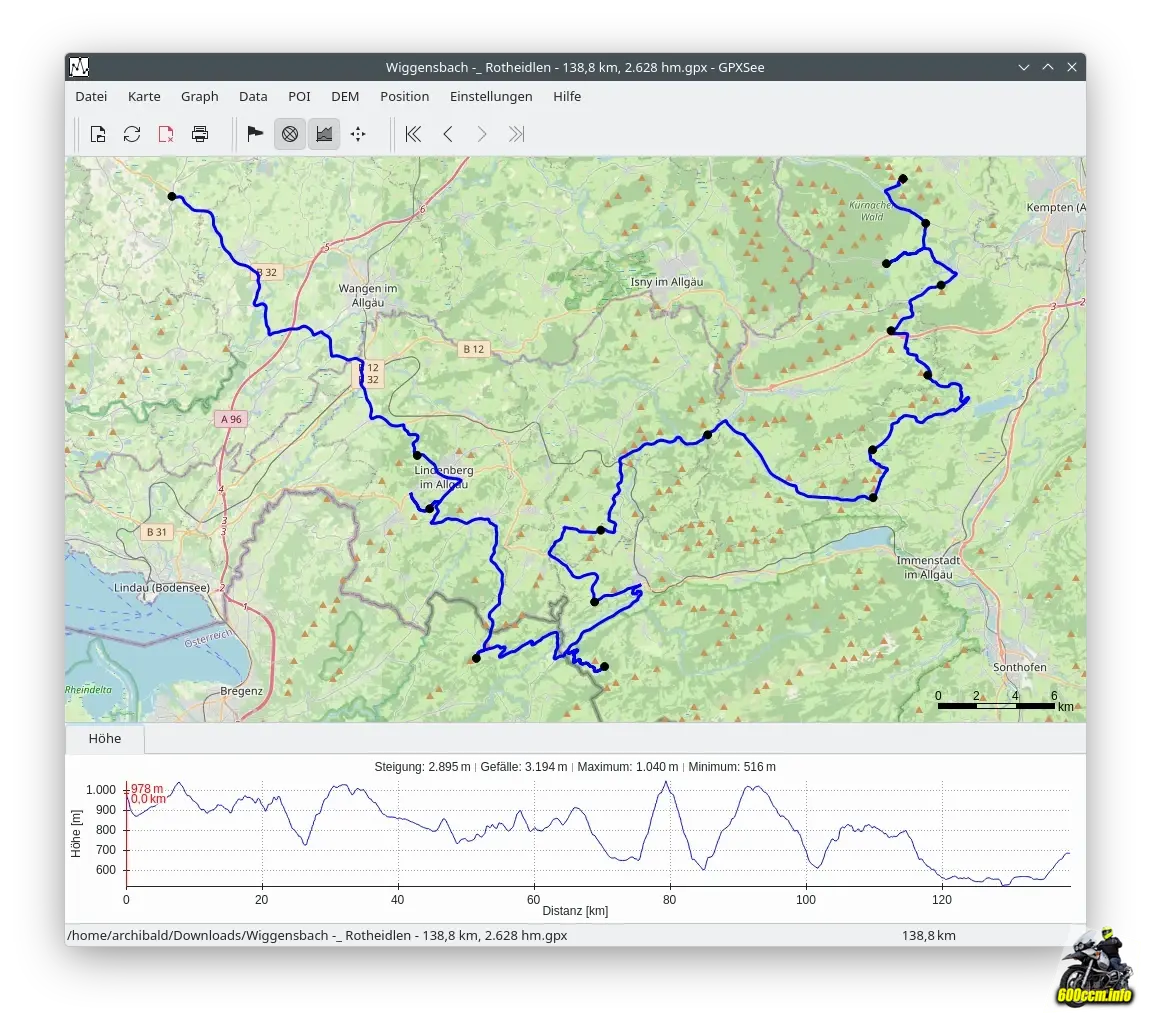This screenshot has height=1023, width=1151.
Task: Select the Höhe graph tab
Action: pos(105,739)
